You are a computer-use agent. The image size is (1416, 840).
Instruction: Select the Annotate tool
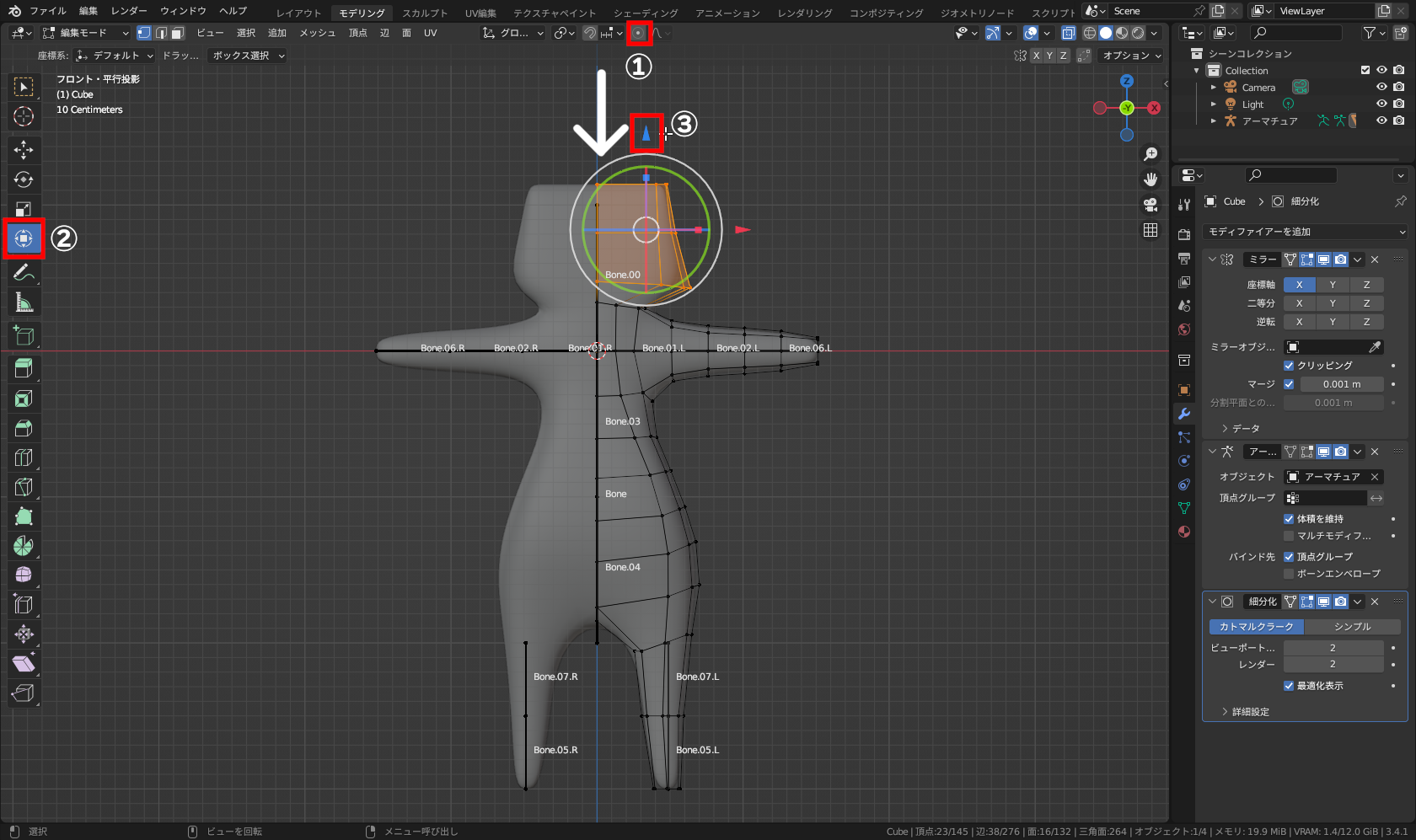[24, 271]
